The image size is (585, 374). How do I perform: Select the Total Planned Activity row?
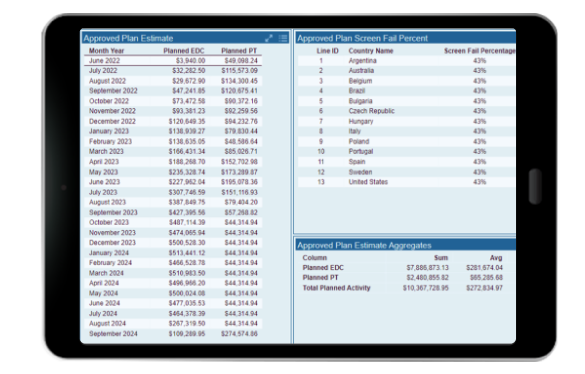point(403,288)
